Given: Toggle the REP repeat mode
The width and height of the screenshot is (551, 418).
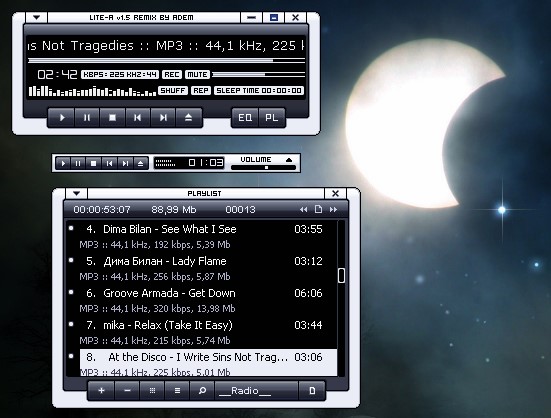Looking at the screenshot, I should [201, 90].
